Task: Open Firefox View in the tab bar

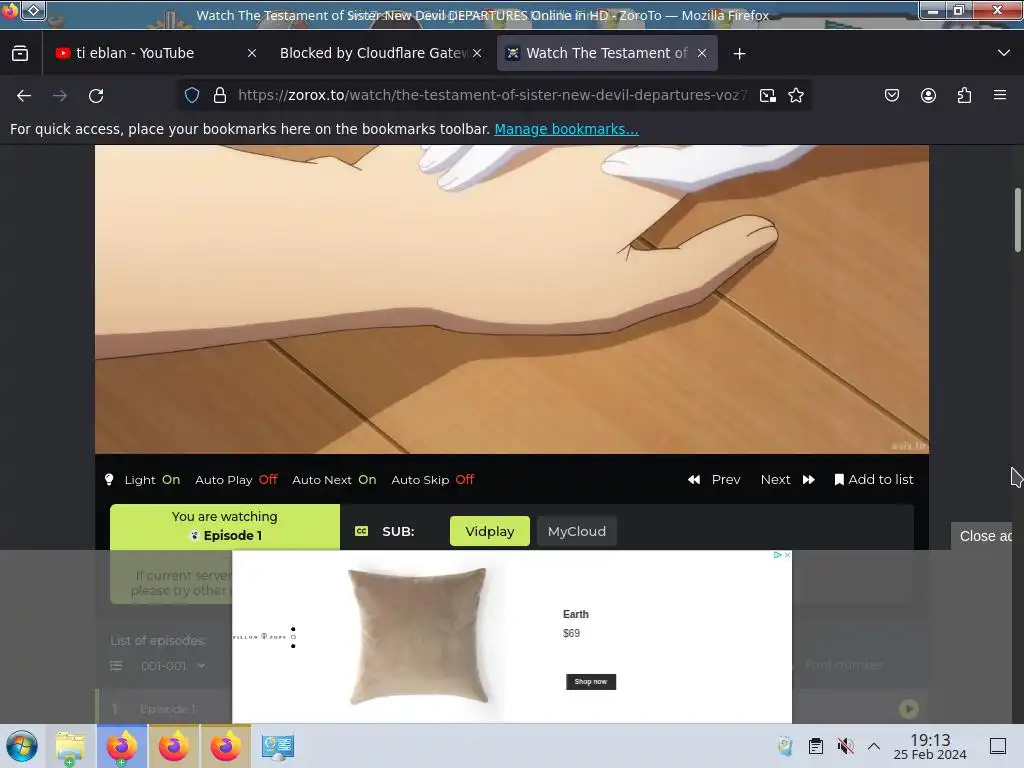Action: click(x=20, y=54)
